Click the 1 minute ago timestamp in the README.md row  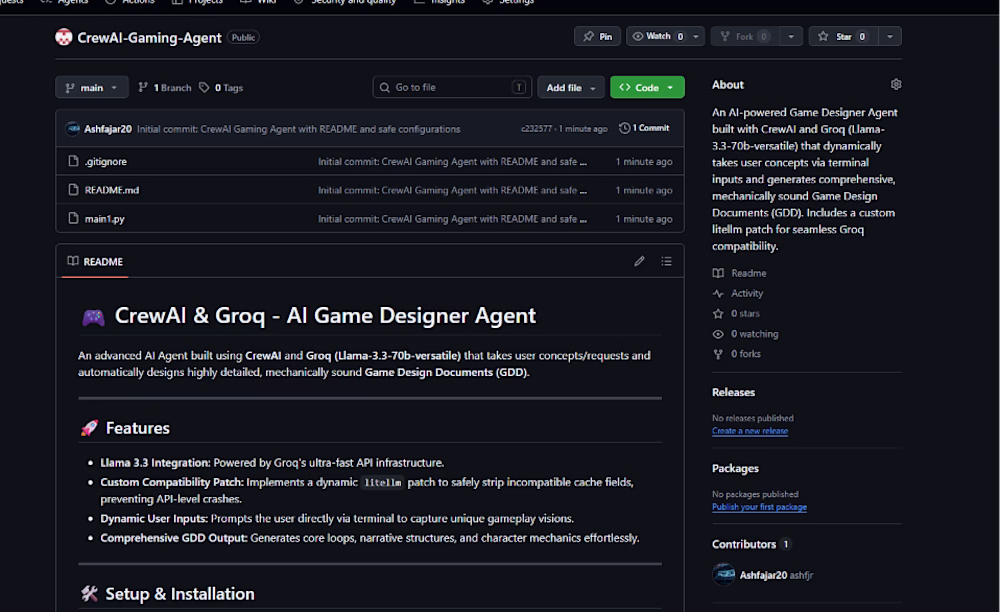pyautogui.click(x=643, y=190)
